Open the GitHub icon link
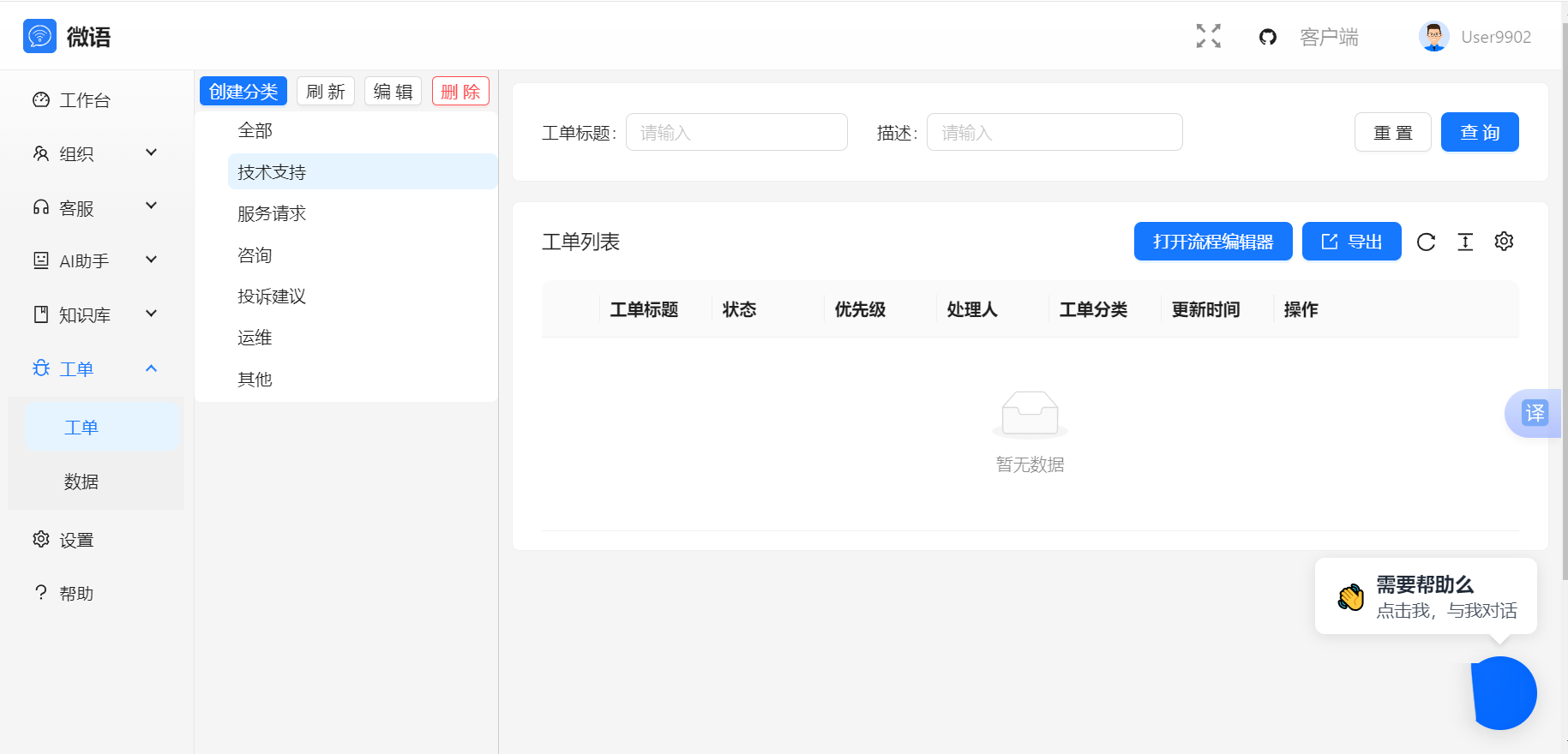 coord(1267,37)
